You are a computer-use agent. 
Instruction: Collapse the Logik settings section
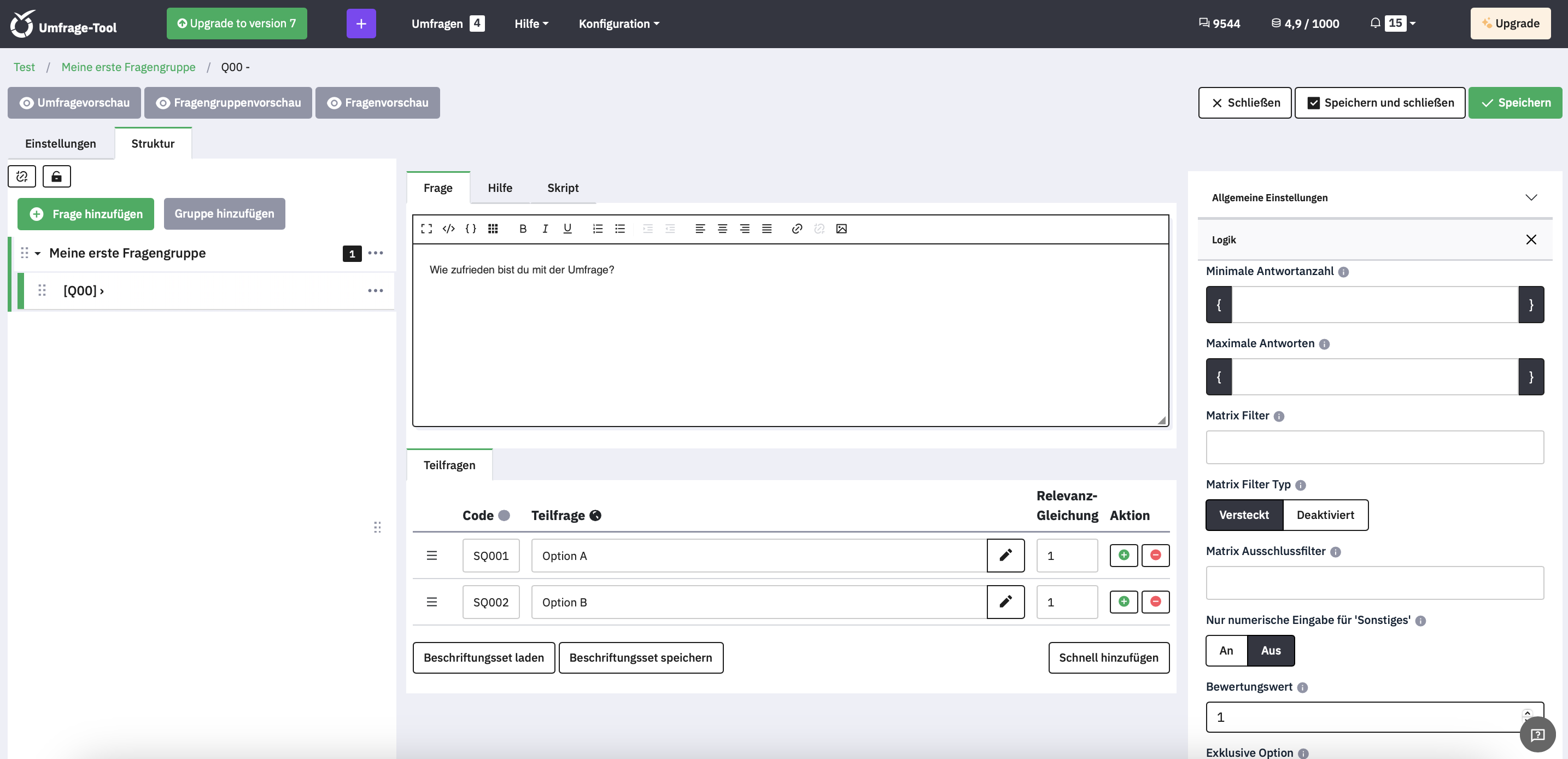coord(1531,240)
